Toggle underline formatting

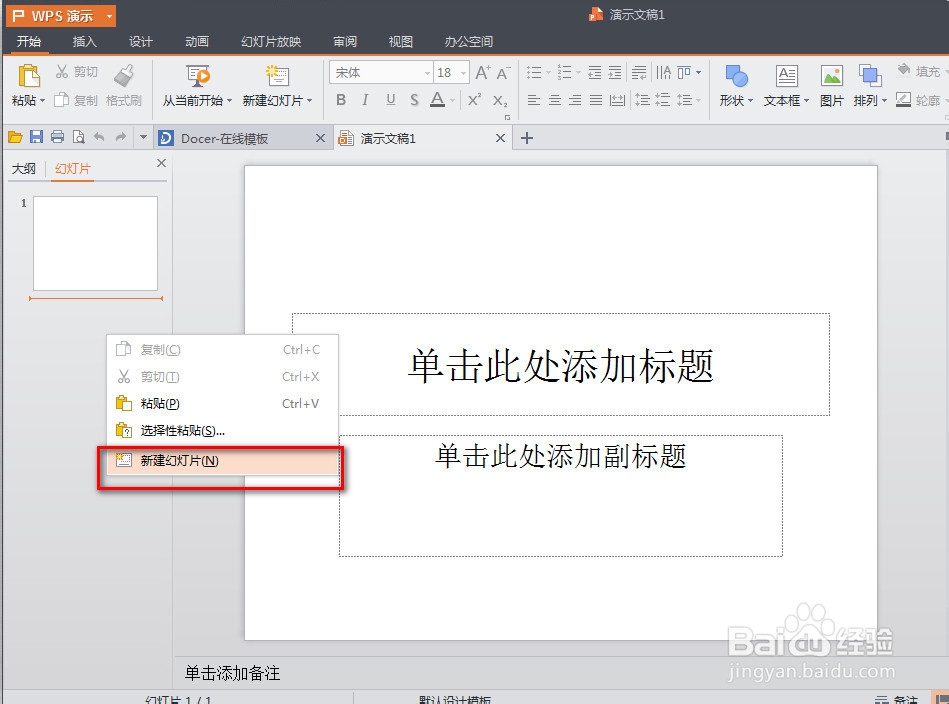click(x=390, y=100)
